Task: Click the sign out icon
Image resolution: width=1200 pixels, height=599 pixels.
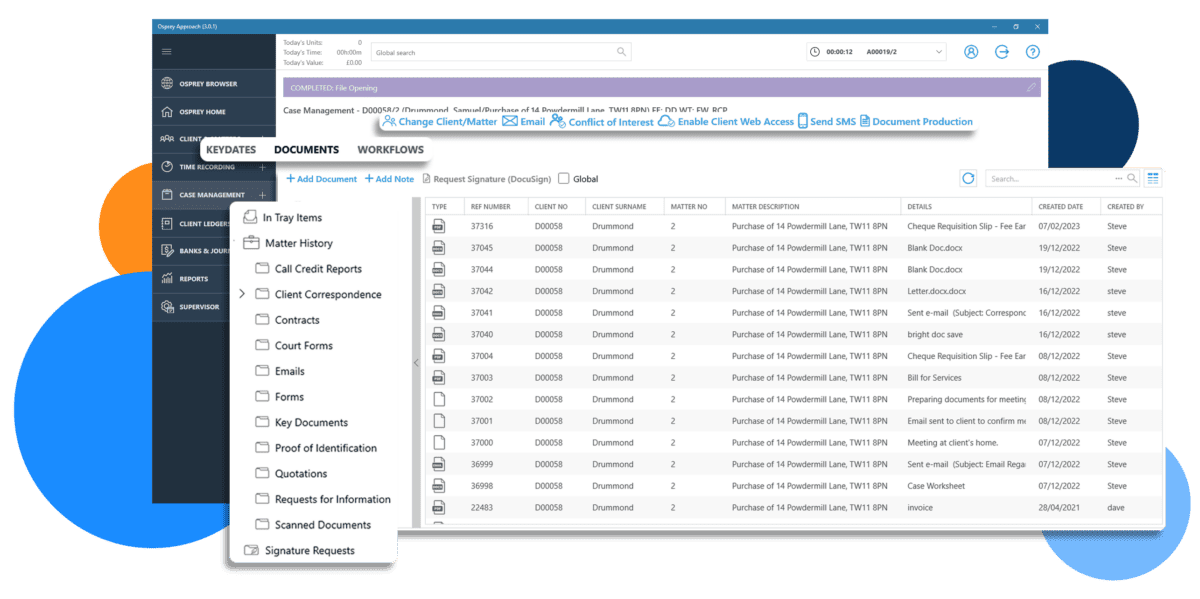Action: pyautogui.click(x=1001, y=51)
